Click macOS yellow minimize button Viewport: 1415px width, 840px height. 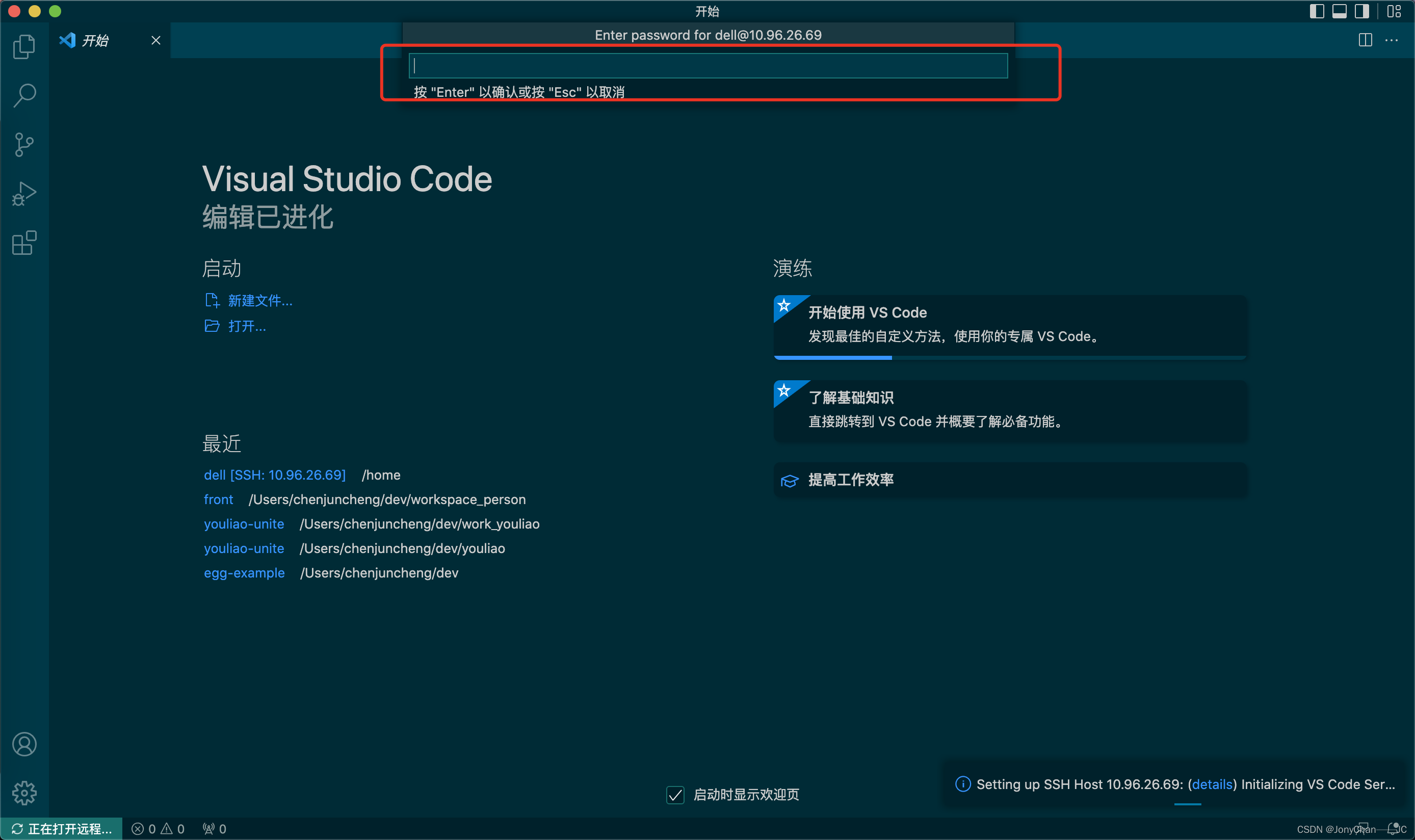coord(35,11)
